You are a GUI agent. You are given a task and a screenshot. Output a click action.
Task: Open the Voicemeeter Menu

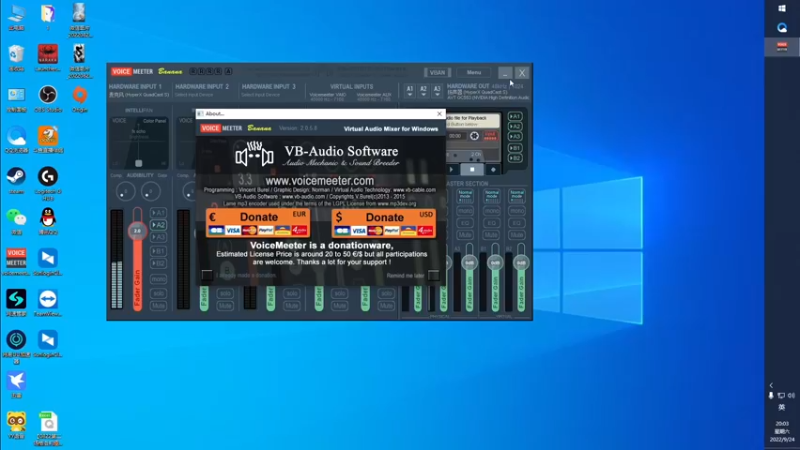pyautogui.click(x=474, y=72)
